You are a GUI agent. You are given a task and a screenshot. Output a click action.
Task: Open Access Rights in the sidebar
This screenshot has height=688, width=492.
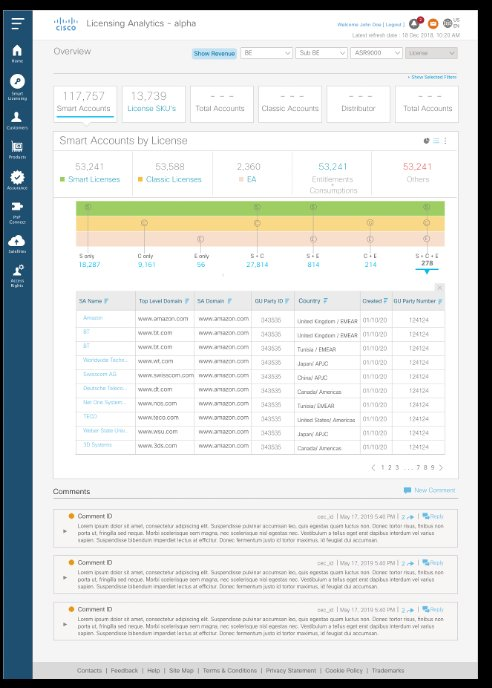[x=17, y=276]
